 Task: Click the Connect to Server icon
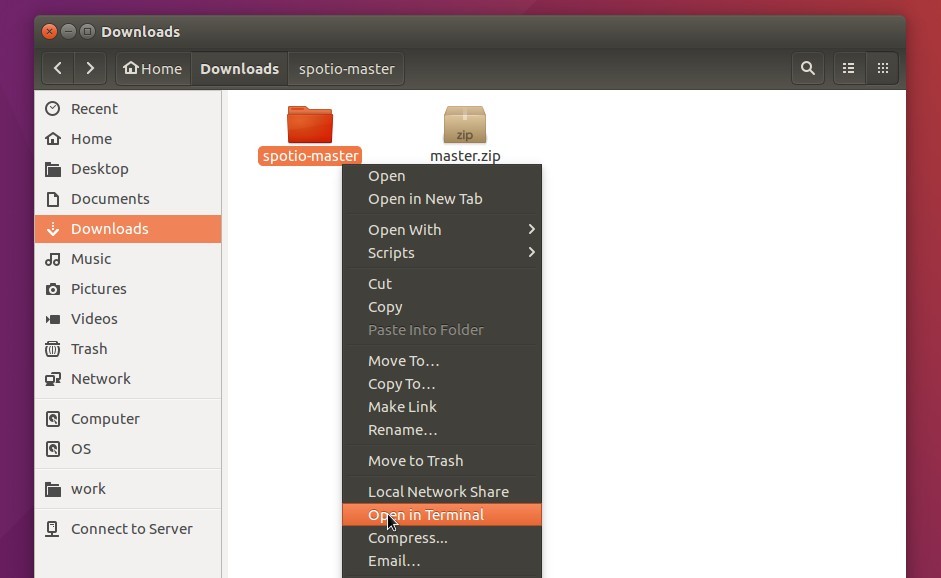(x=53, y=529)
